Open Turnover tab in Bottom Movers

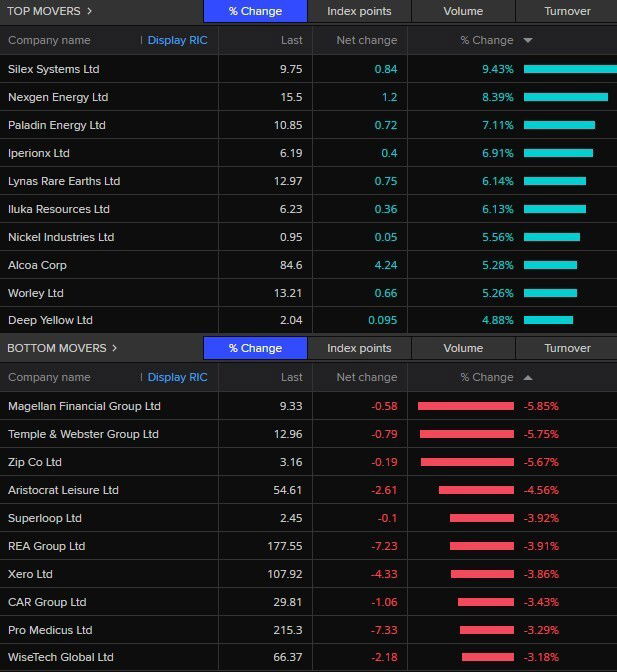tap(567, 348)
